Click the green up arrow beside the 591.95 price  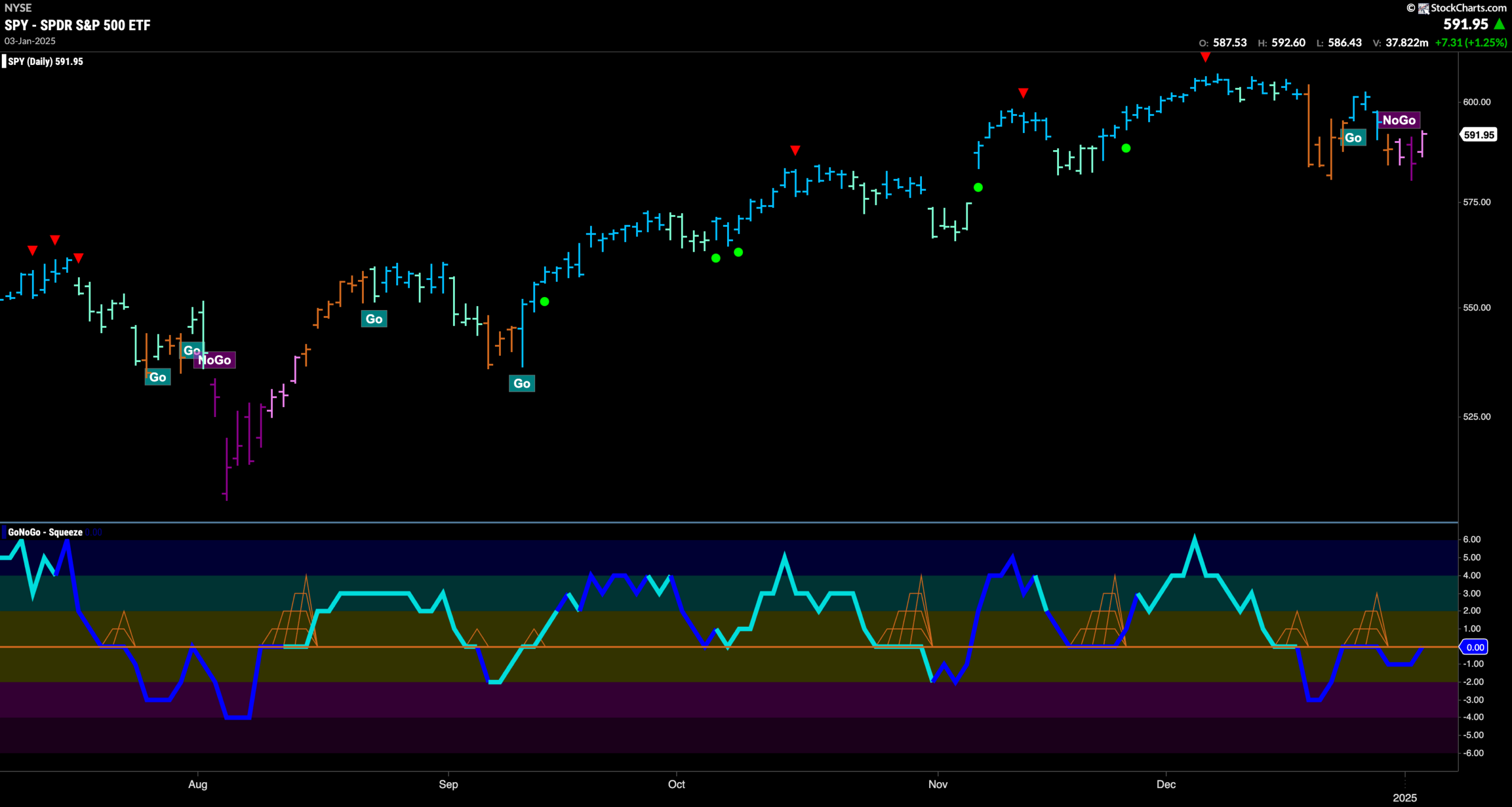tap(1499, 24)
